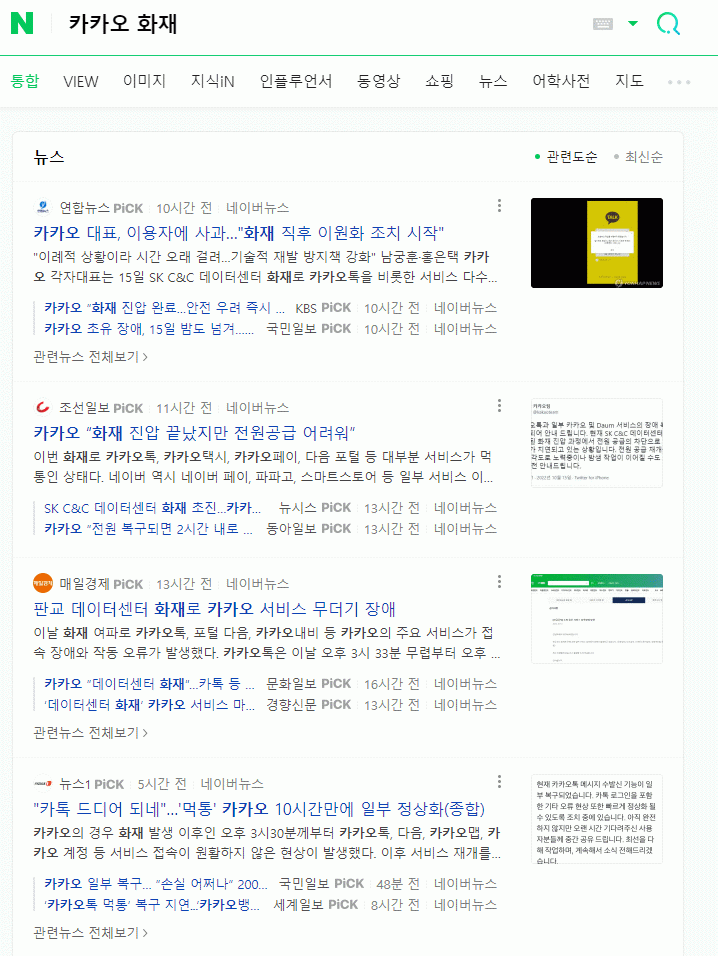718x956 pixels.
Task: Click the 매일경제 orange publisher logo
Action: coord(43,583)
